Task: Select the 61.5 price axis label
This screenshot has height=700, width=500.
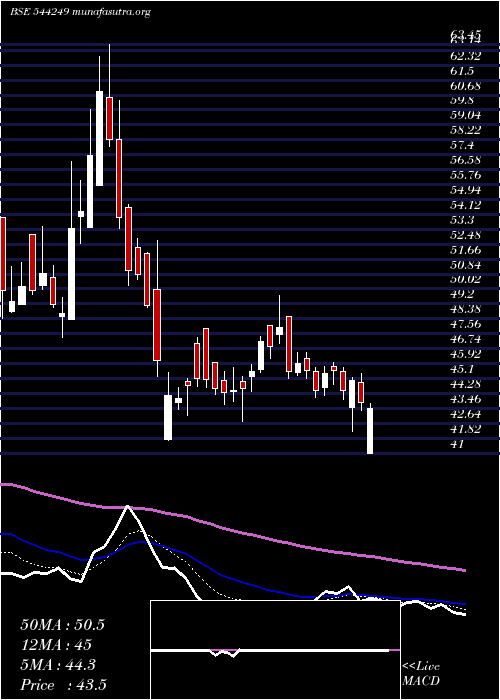Action: click(x=462, y=71)
